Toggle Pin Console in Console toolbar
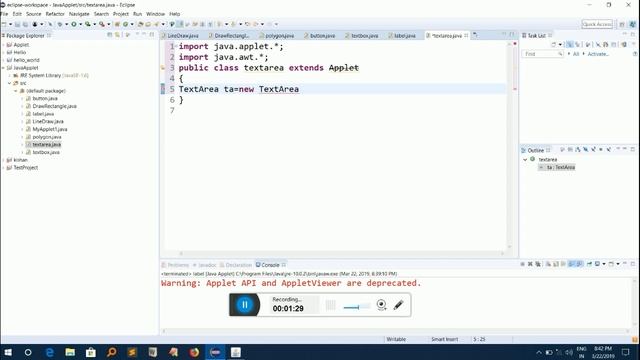 point(589,264)
